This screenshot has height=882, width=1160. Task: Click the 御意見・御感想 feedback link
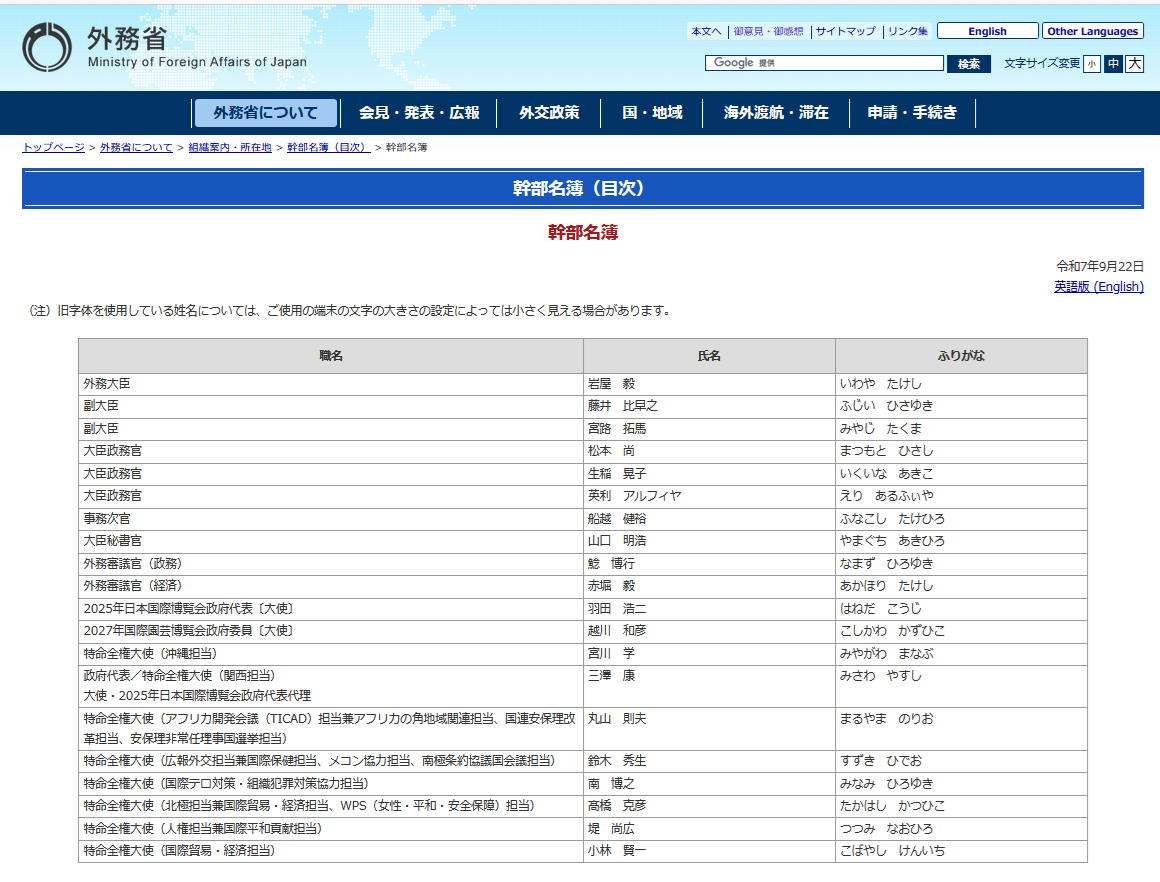click(x=769, y=31)
